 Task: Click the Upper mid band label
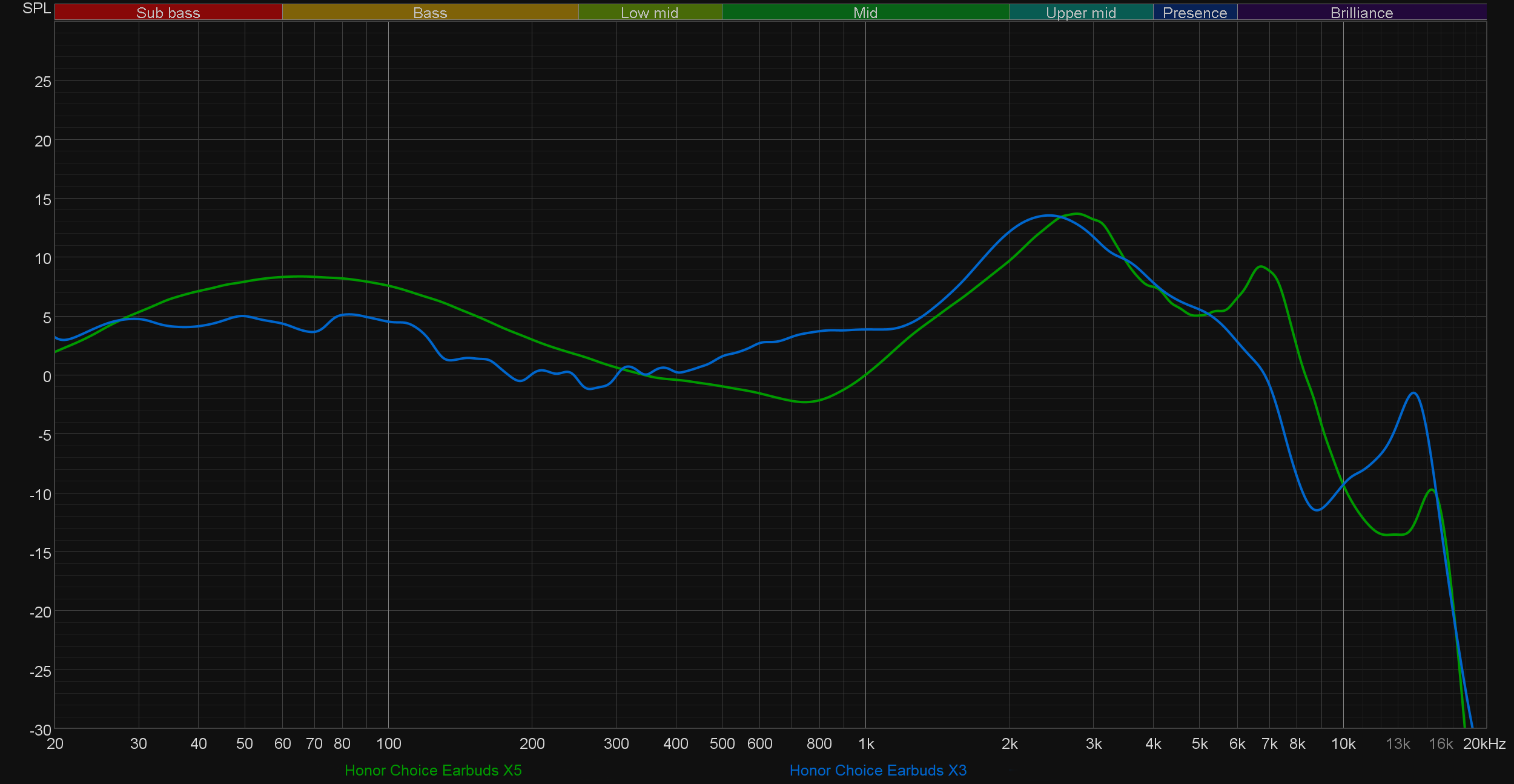click(1080, 13)
